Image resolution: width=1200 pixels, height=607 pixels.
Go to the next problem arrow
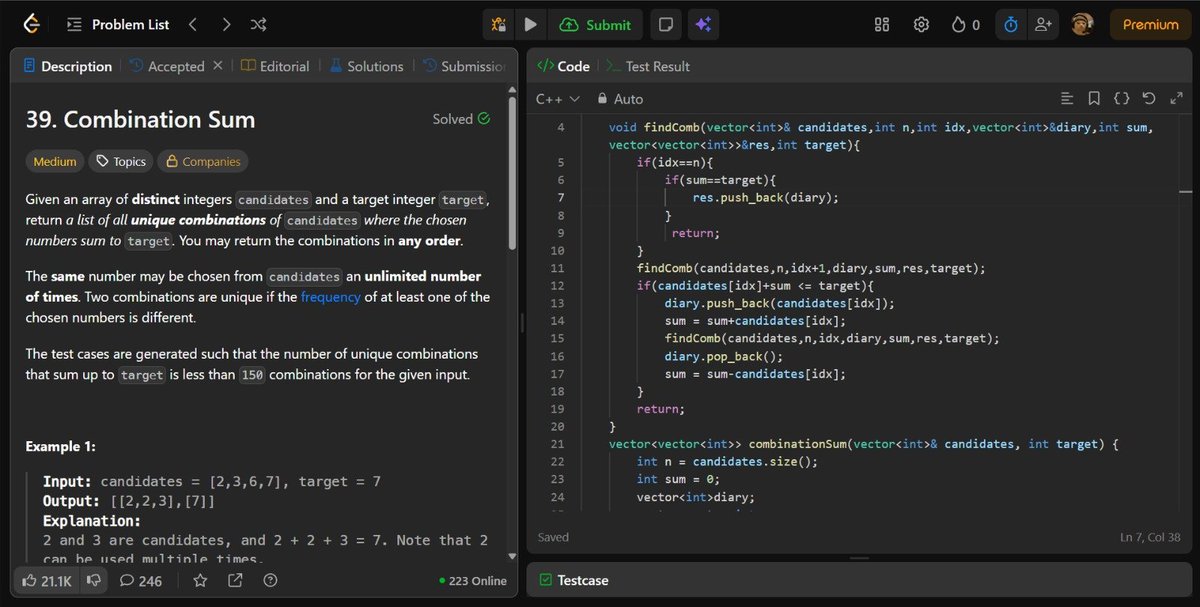(226, 24)
